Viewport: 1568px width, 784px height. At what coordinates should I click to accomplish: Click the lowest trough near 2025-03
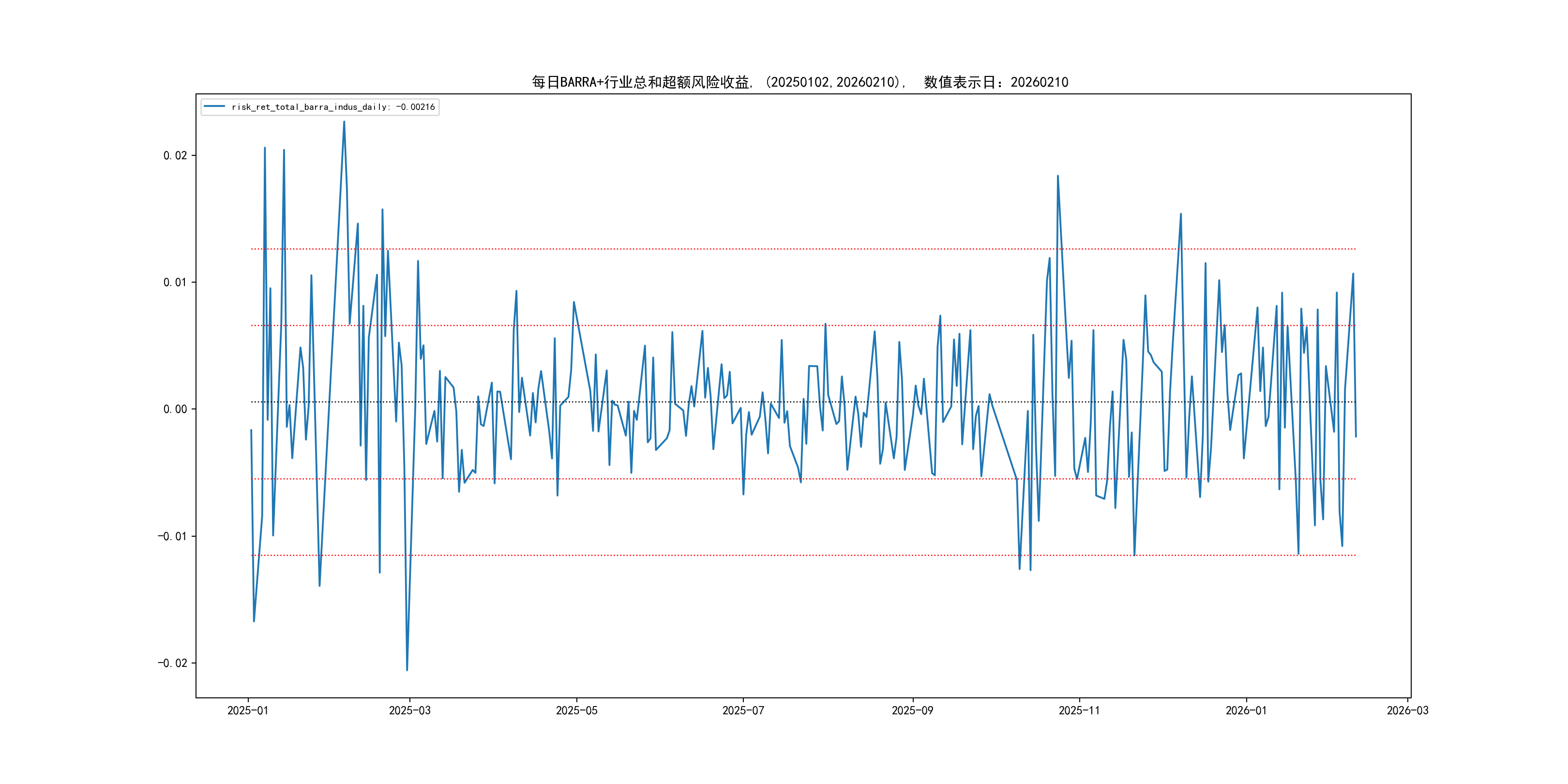[x=407, y=670]
